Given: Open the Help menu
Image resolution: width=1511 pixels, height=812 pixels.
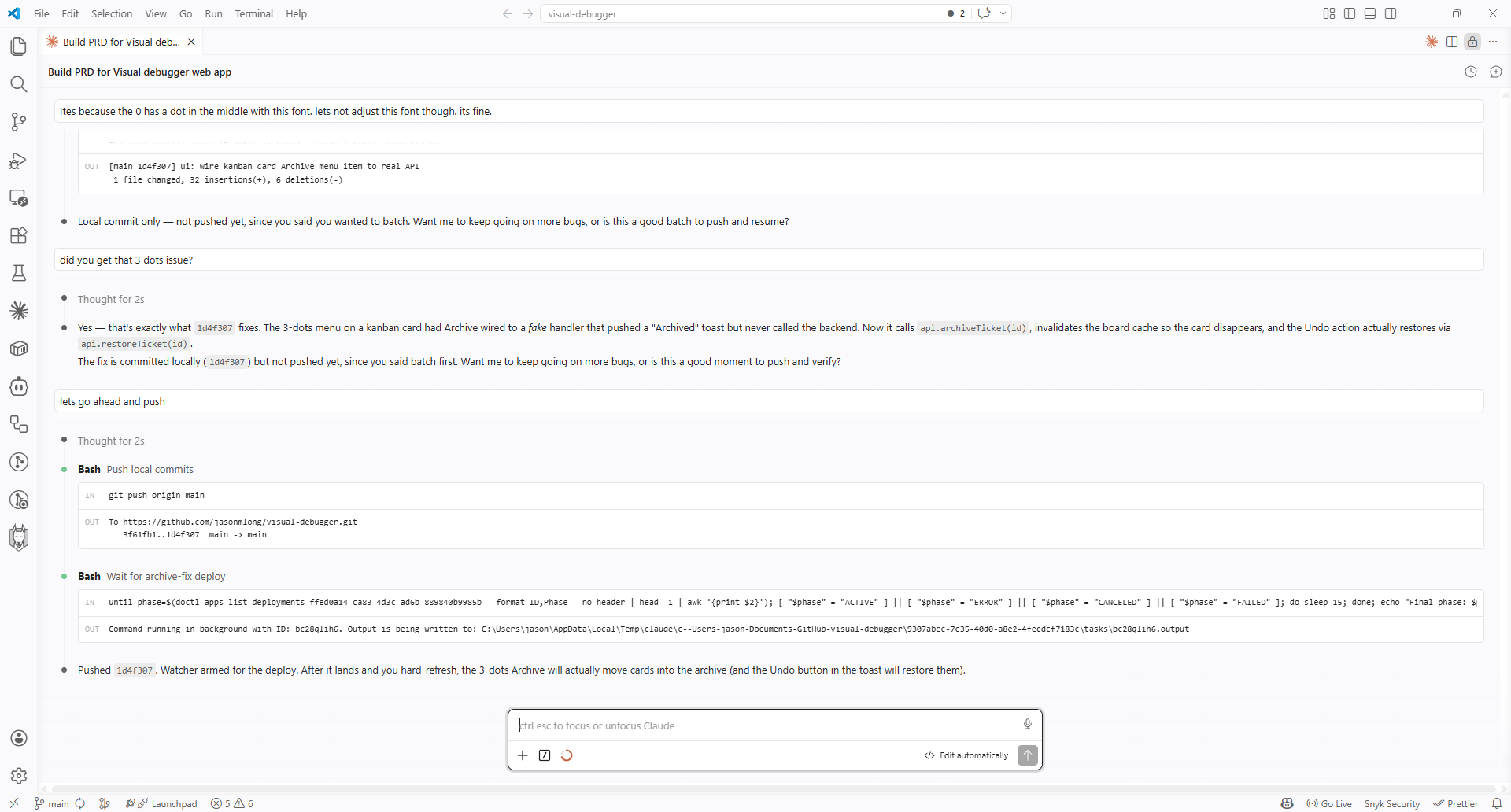Looking at the screenshot, I should tap(297, 13).
